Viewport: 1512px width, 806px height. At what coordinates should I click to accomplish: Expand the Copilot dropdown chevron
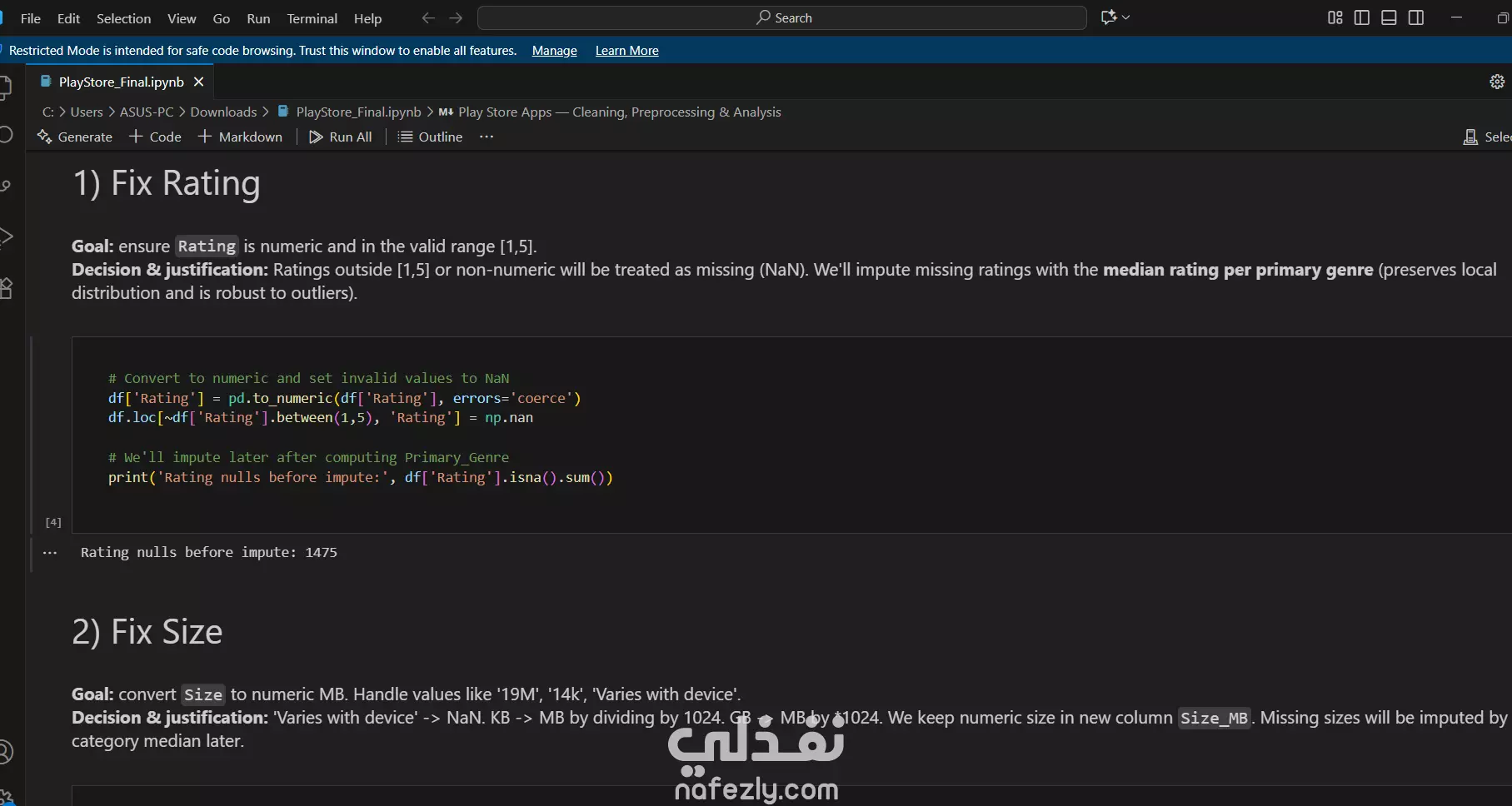pos(1126,17)
